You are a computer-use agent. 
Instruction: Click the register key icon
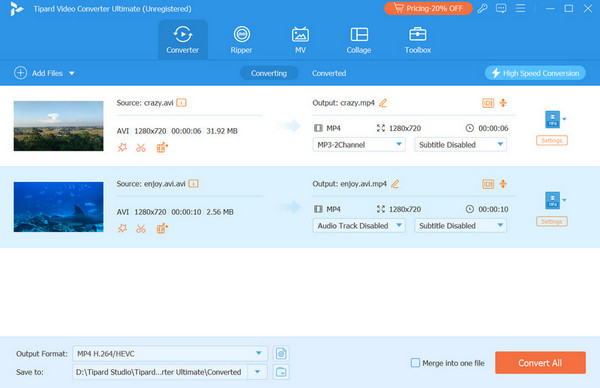tap(482, 8)
